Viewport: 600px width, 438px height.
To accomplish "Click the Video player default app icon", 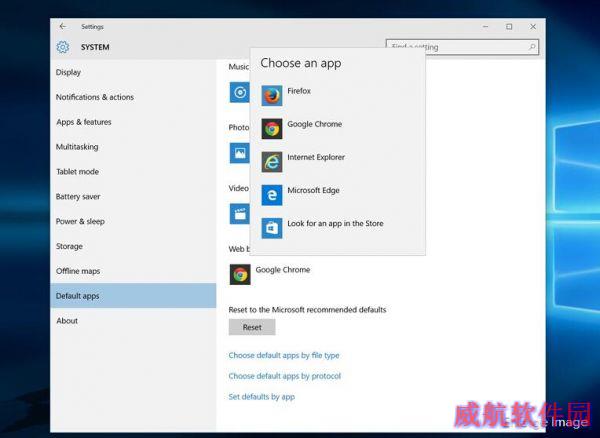I will 240,214.
